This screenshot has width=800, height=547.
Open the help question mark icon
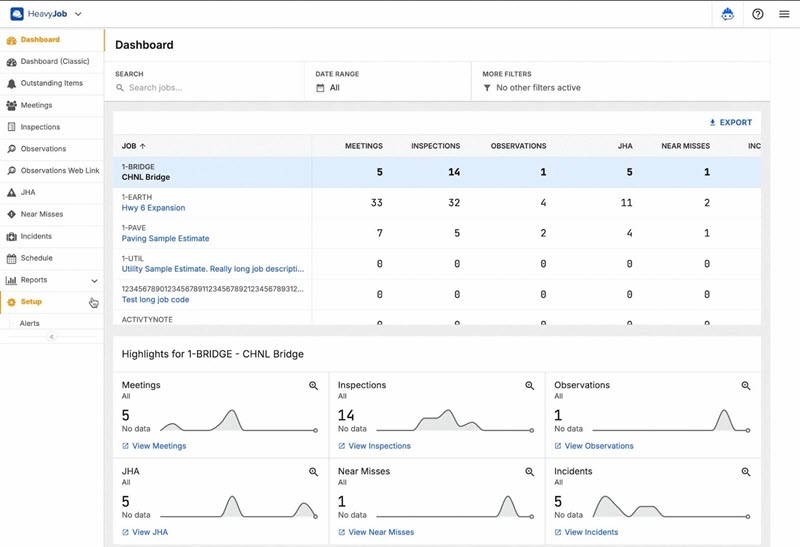coord(757,14)
